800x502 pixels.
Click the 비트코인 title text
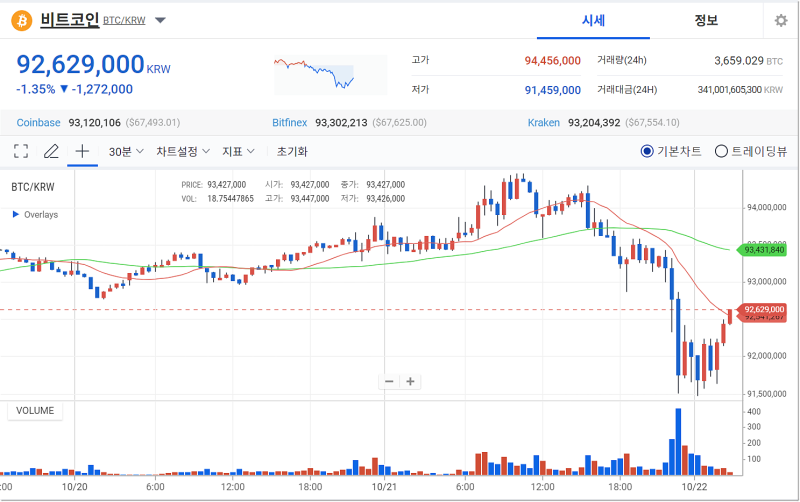[69, 20]
